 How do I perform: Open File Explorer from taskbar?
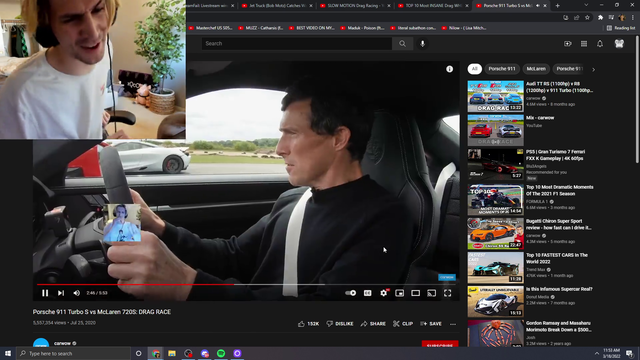(172, 353)
